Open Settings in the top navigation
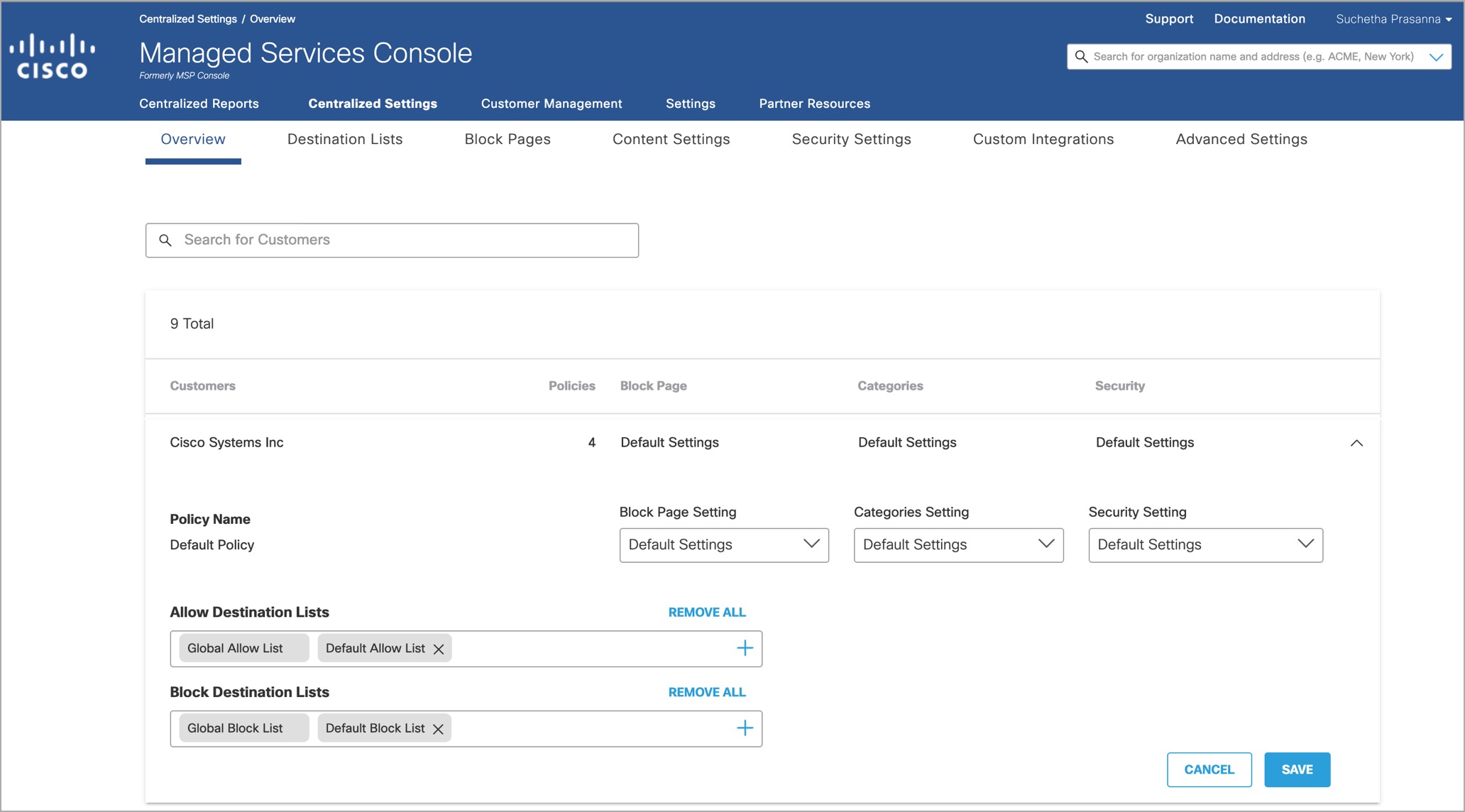This screenshot has width=1465, height=812. 691,104
